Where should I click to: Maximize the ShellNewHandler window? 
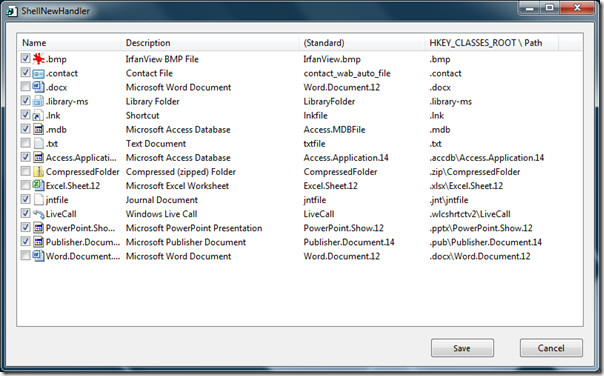550,8
